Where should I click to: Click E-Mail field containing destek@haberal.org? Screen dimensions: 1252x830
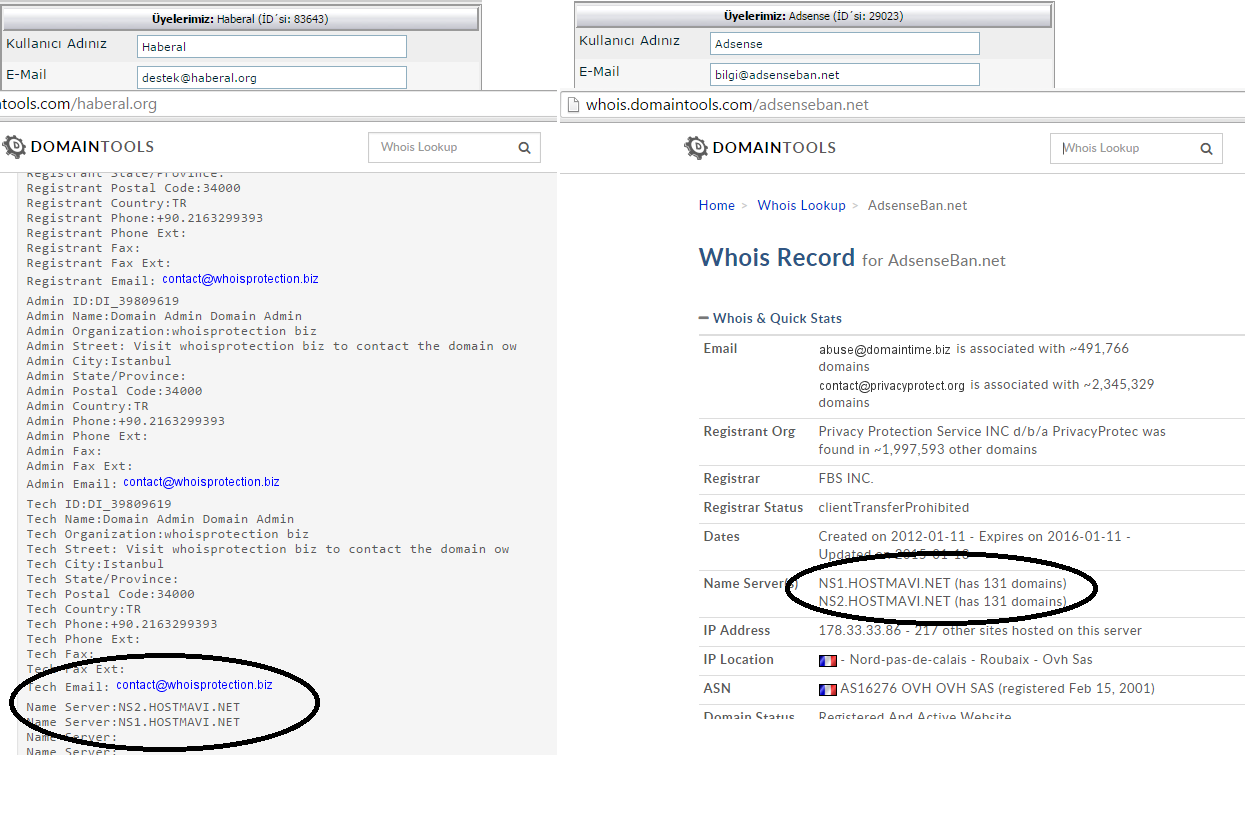pyautogui.click(x=272, y=77)
